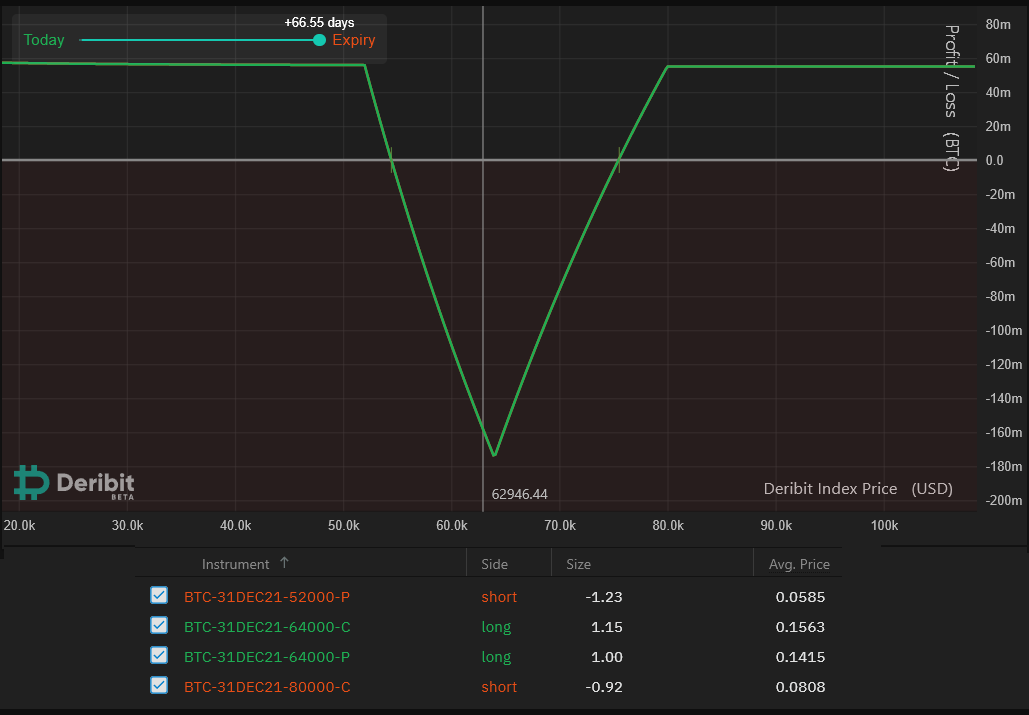The height and width of the screenshot is (715, 1029).
Task: Open the BTC-31DEC21-64000-C instrument
Action: [267, 627]
